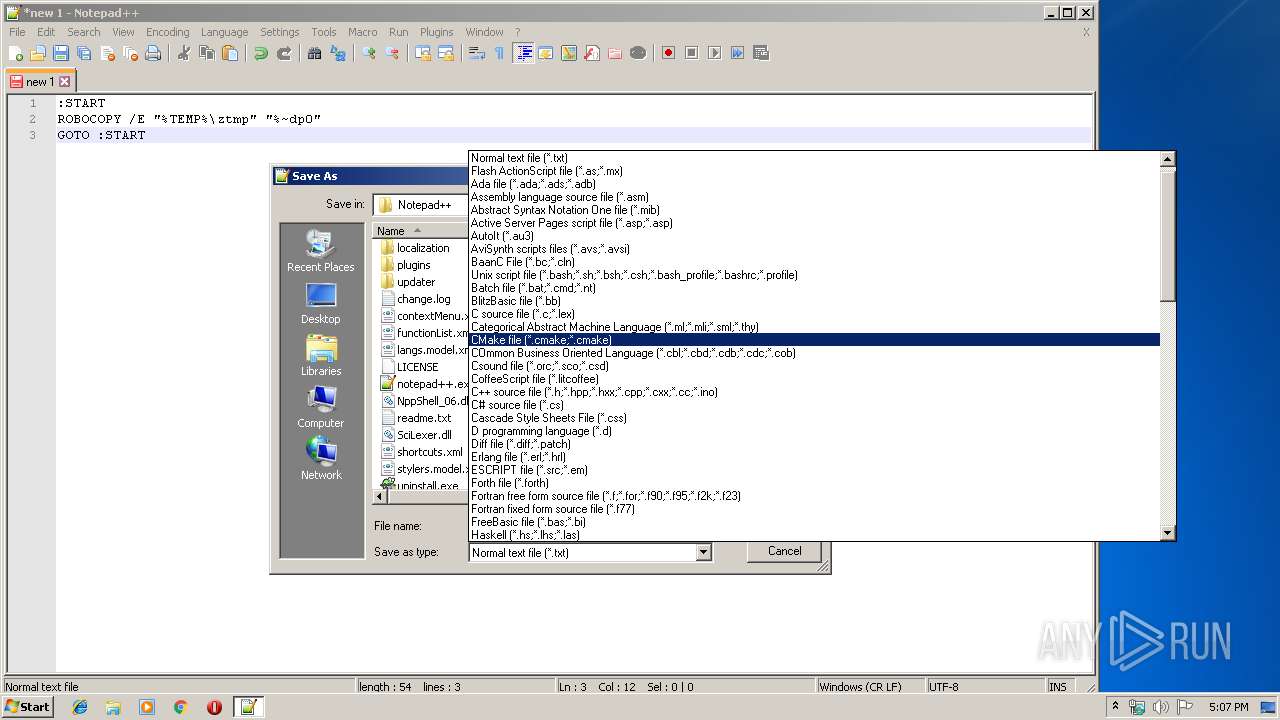Choose Haskell file type option

[x=814, y=535]
